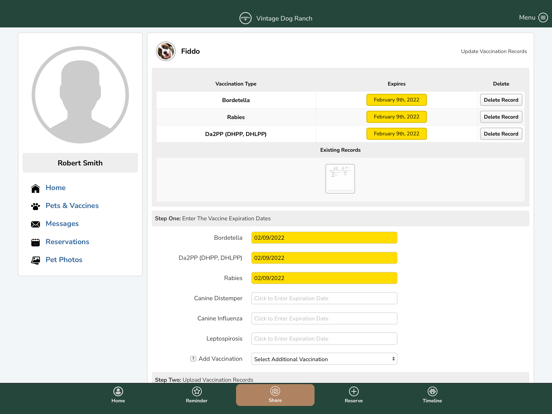Open Messages in sidebar
The image size is (552, 414).
coord(62,224)
